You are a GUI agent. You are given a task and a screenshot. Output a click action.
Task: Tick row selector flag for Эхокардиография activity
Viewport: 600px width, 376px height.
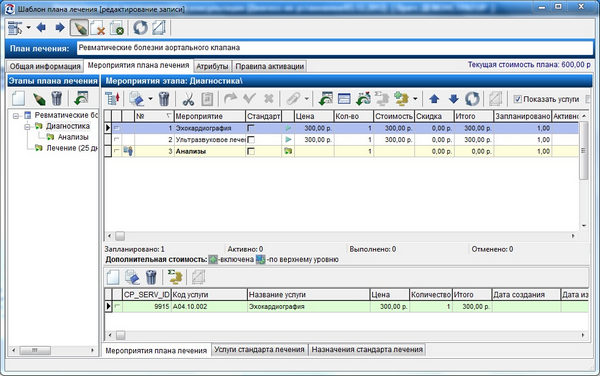(117, 128)
